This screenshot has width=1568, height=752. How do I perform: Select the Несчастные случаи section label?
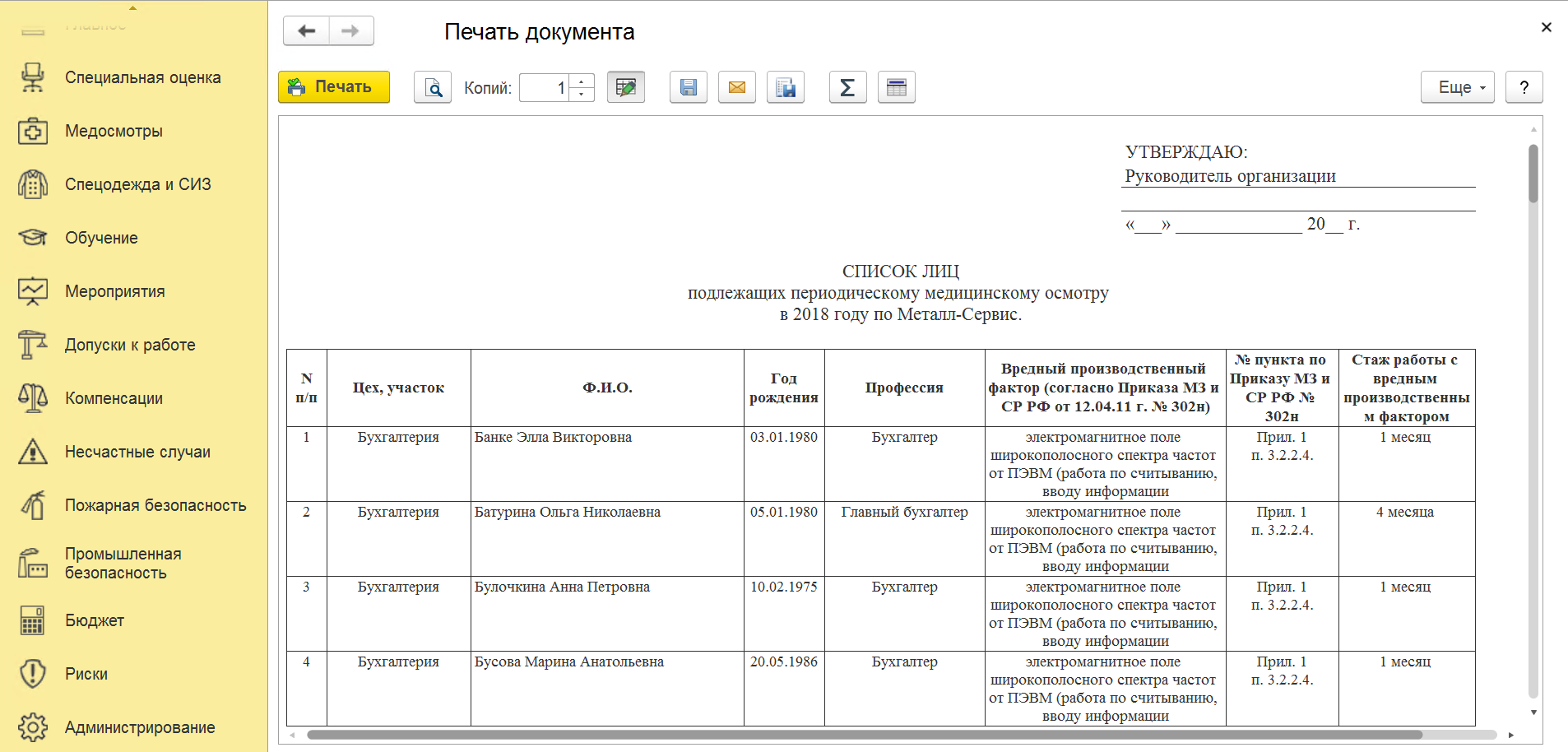click(x=138, y=452)
